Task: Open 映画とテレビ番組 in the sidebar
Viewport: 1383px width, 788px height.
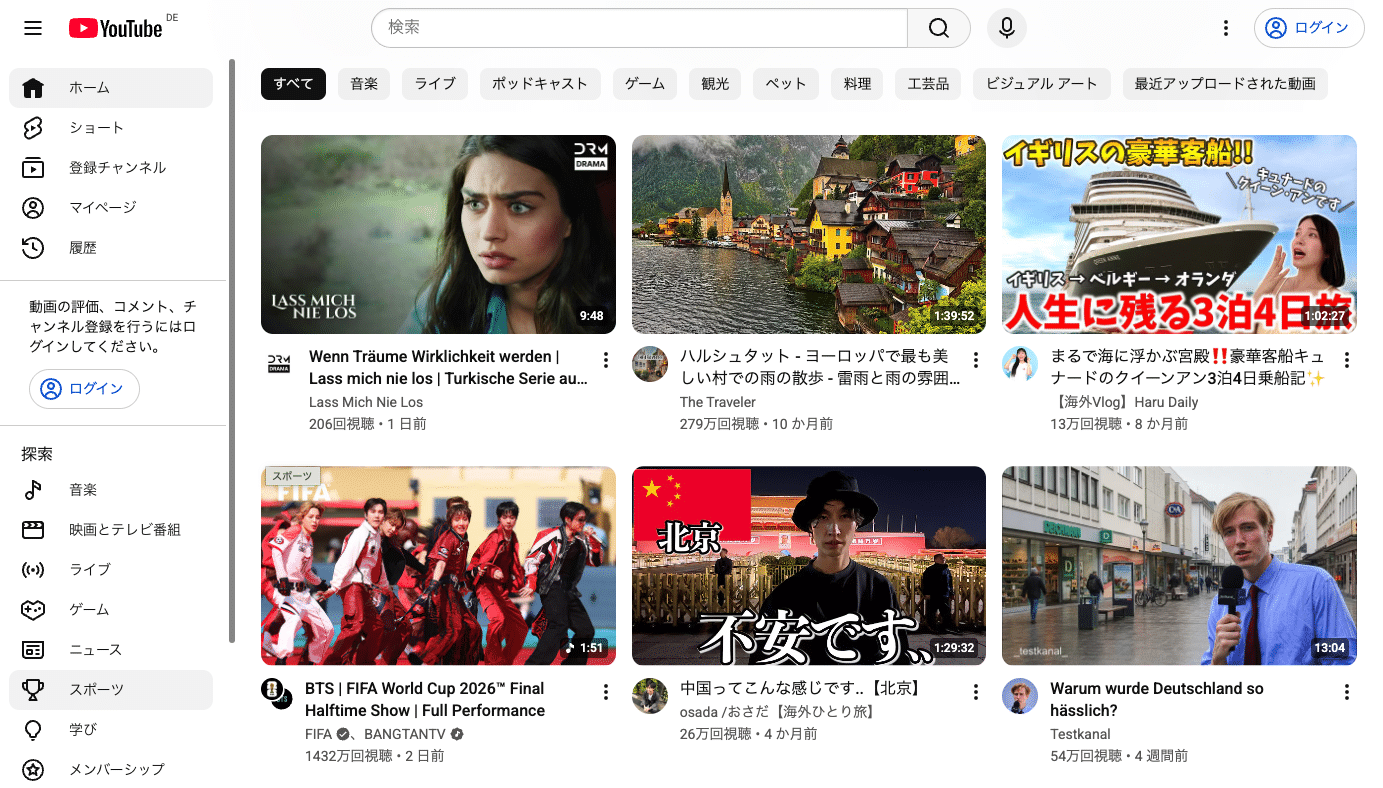Action: [111, 530]
